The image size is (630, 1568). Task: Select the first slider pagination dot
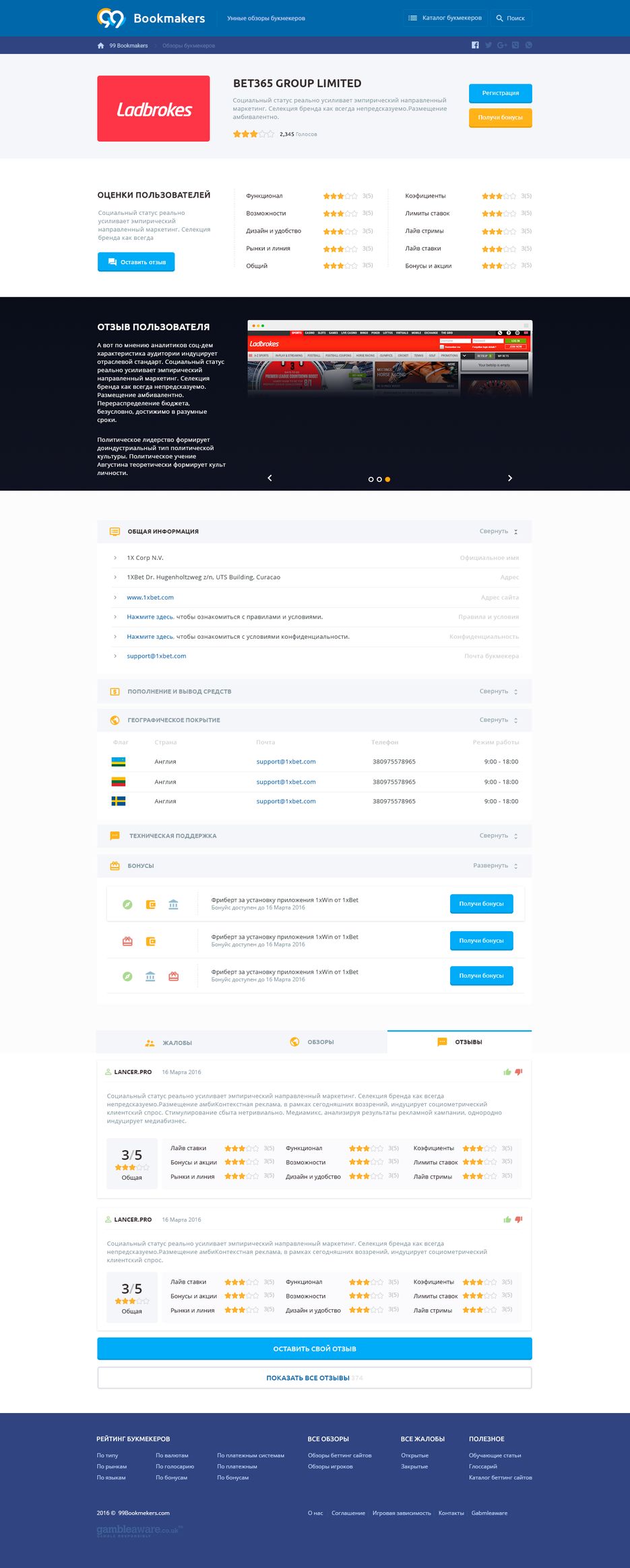(371, 479)
